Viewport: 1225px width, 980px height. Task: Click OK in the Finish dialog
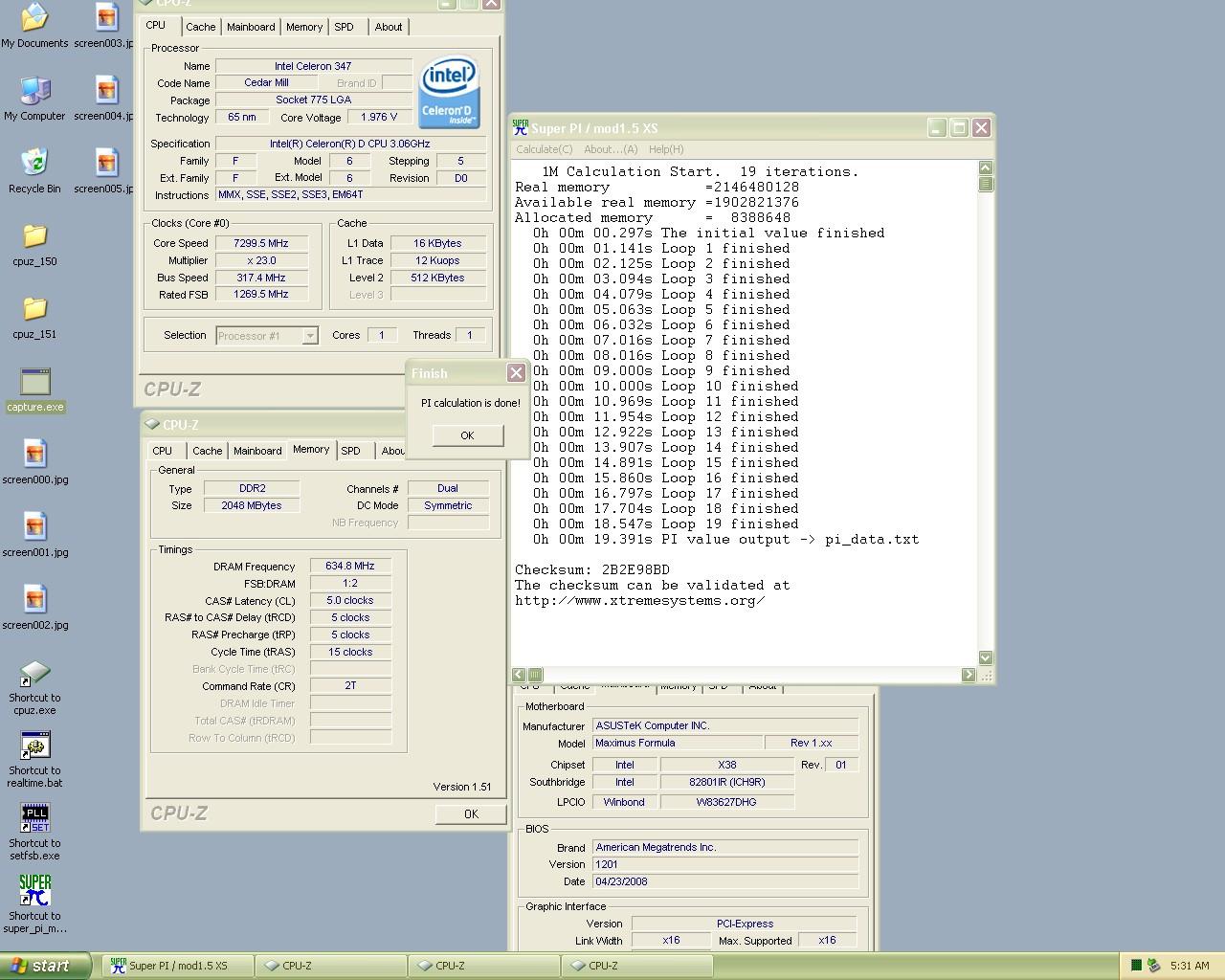pos(467,435)
